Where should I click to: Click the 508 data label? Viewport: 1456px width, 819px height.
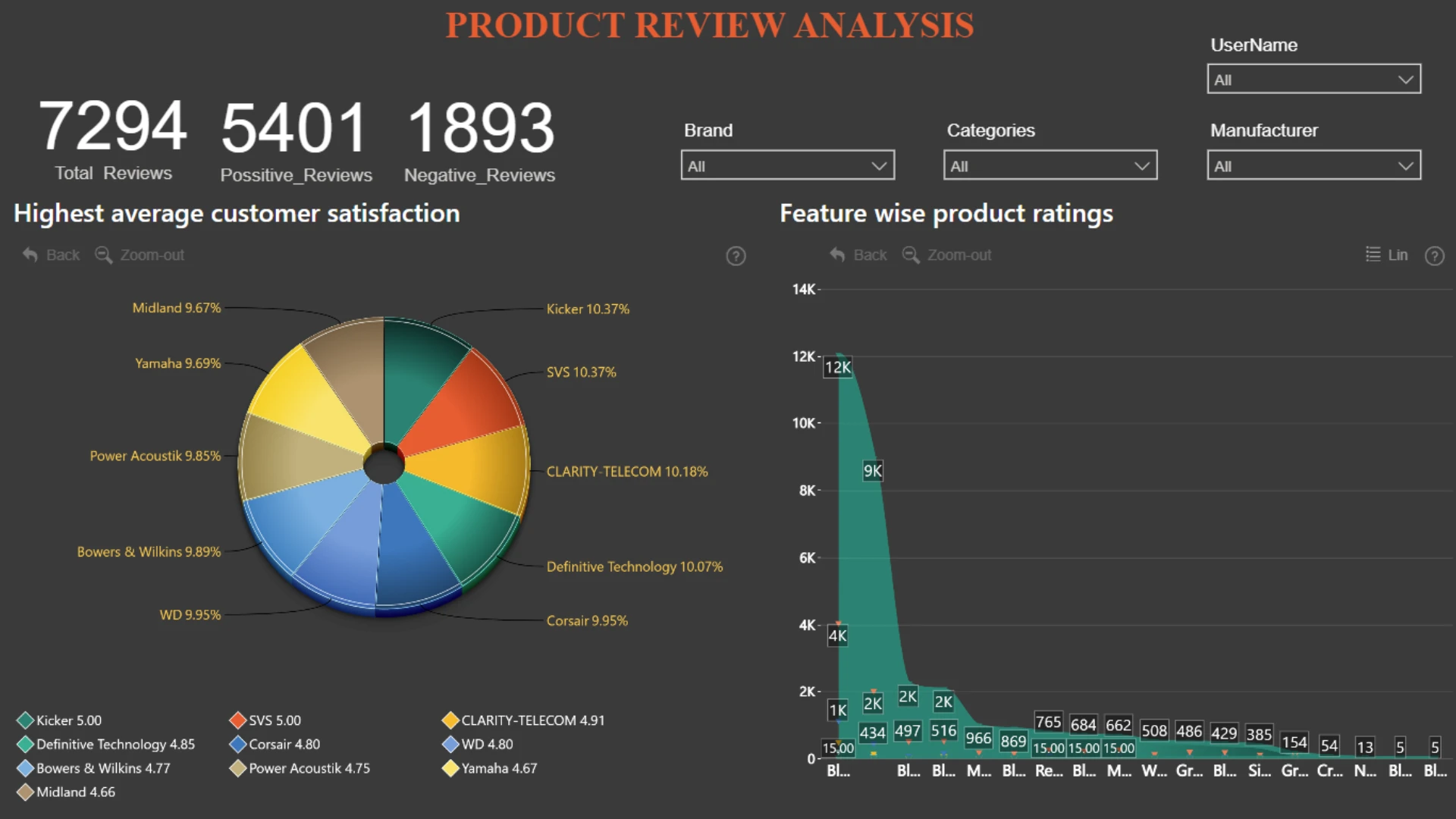(1154, 731)
